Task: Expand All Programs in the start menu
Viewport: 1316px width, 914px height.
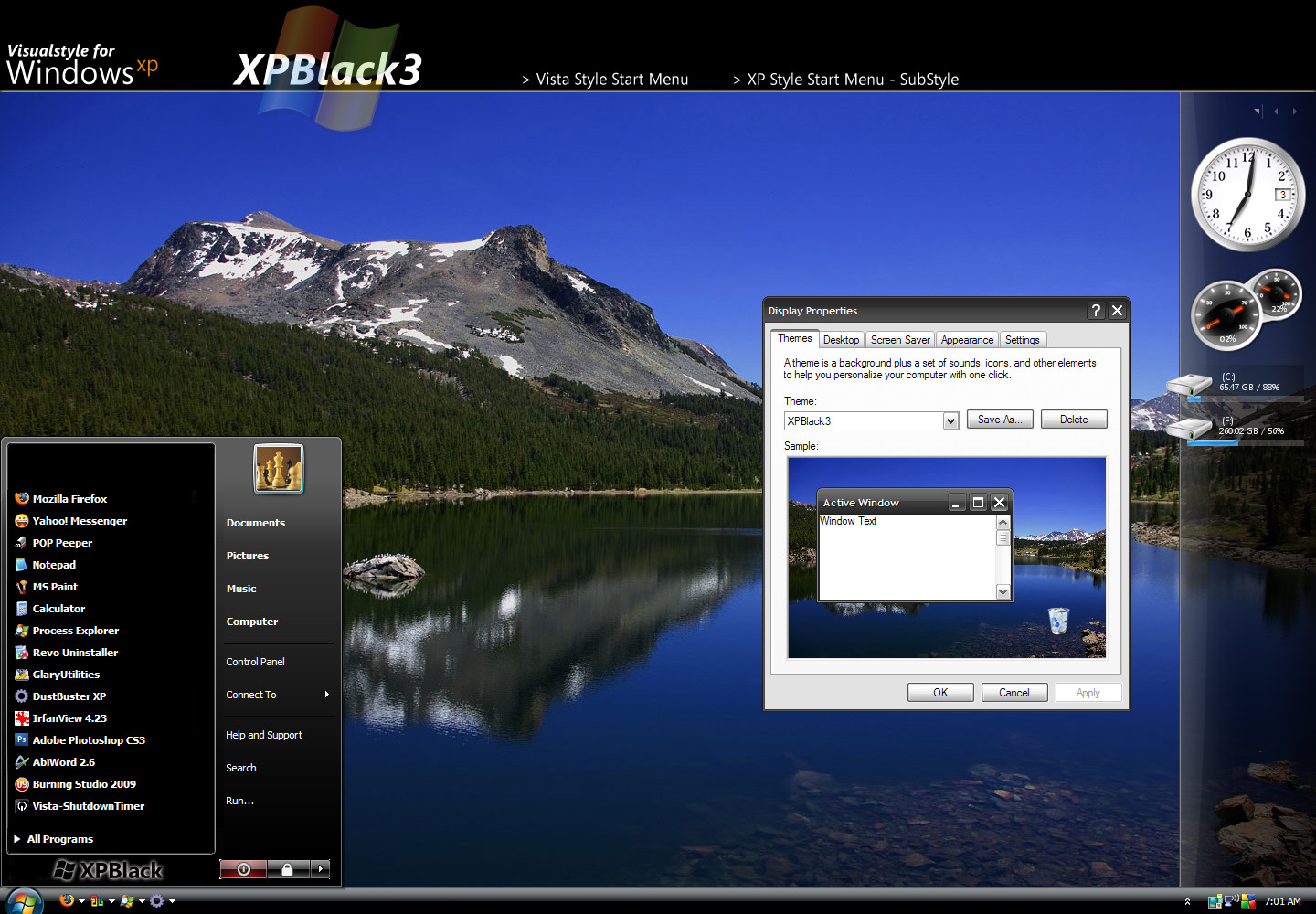Action: (54, 839)
